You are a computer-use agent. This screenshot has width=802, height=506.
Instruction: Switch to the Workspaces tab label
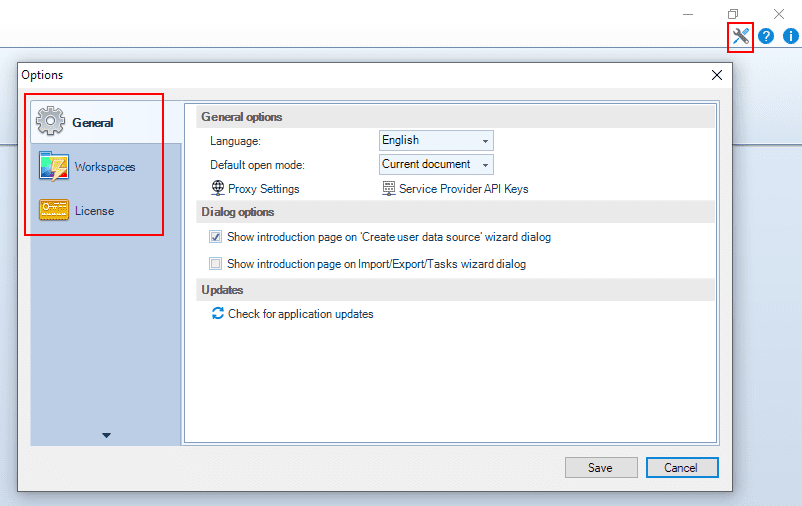coord(104,167)
